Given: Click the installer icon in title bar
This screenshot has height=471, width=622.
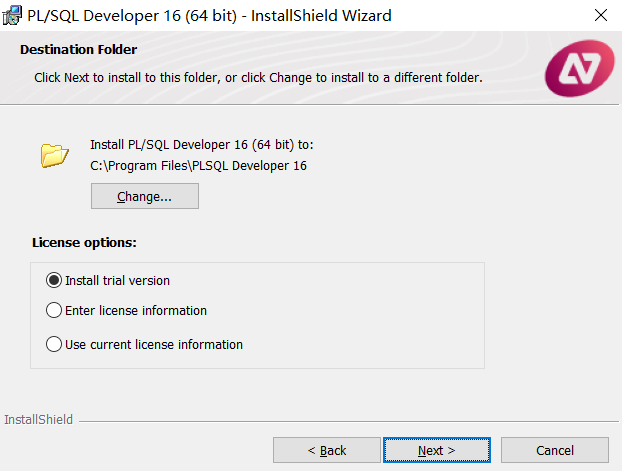Looking at the screenshot, I should click(12, 15).
